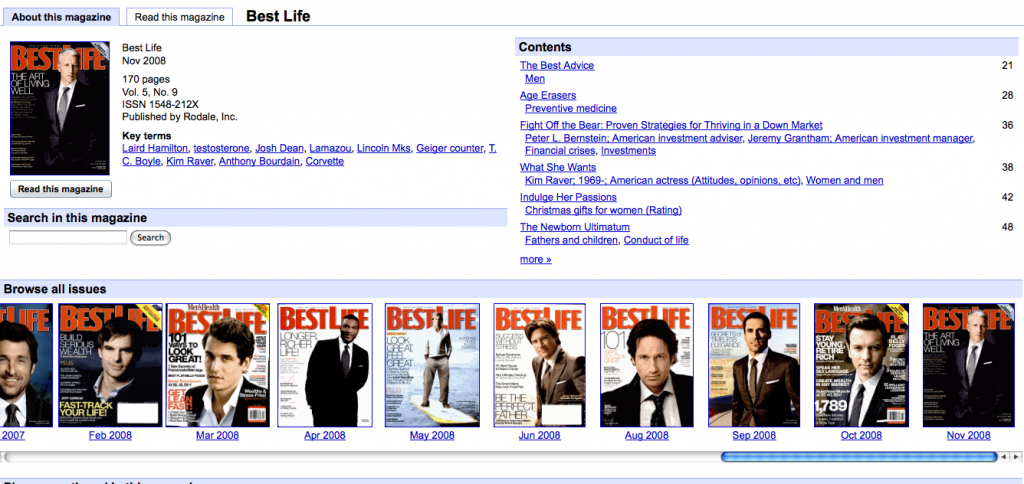This screenshot has height=484, width=1024.
Task: Open The Best Advice article
Action: click(x=557, y=65)
